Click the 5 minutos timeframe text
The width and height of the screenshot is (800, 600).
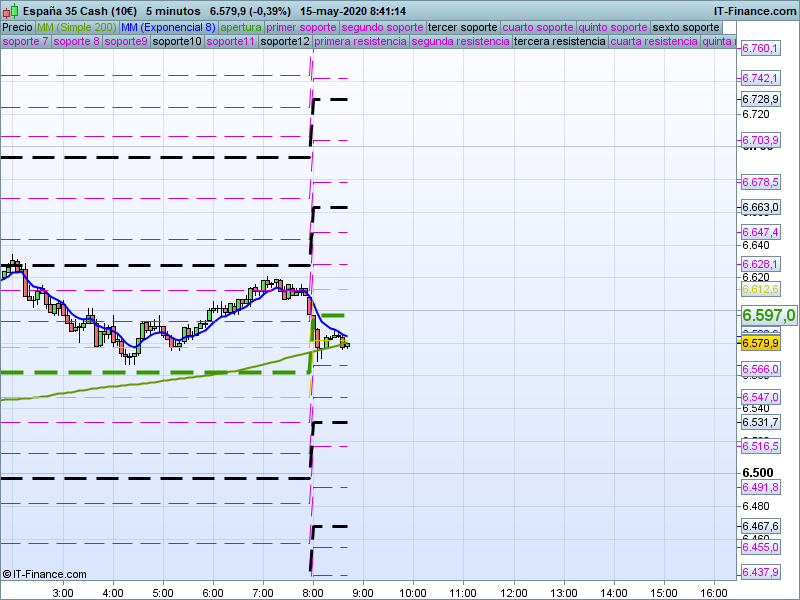point(164,10)
